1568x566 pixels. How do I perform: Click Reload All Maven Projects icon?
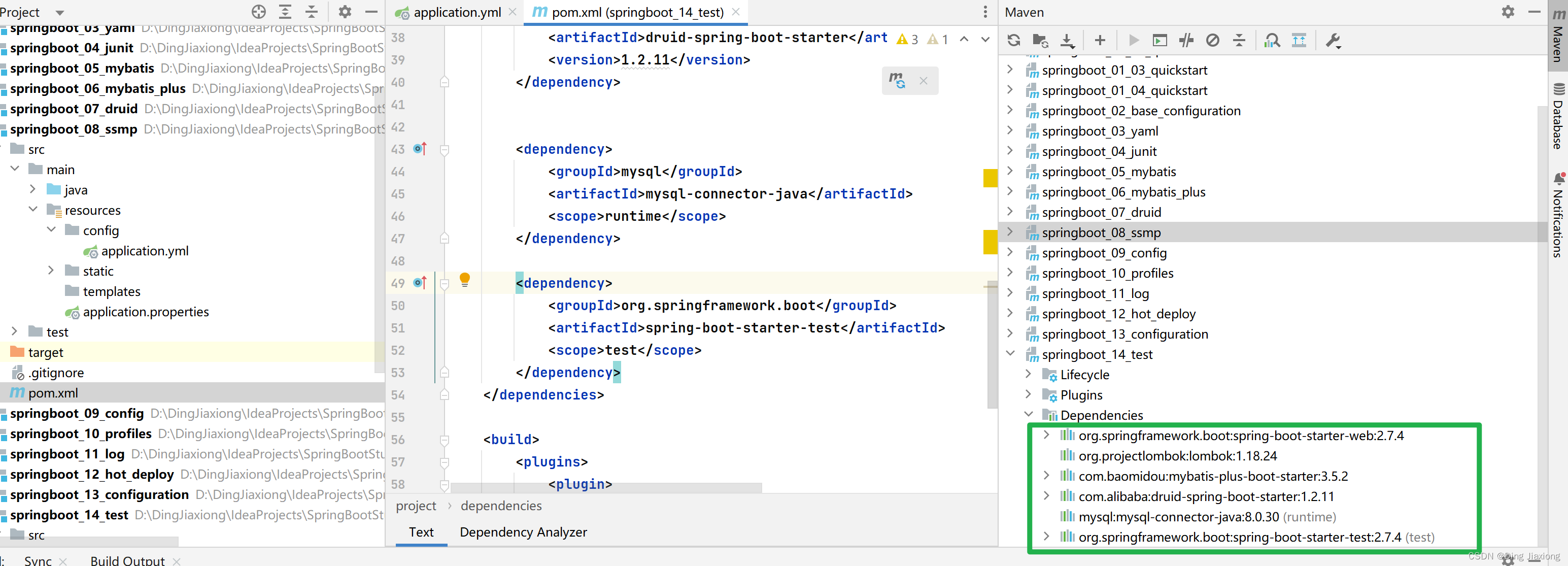[x=1013, y=40]
